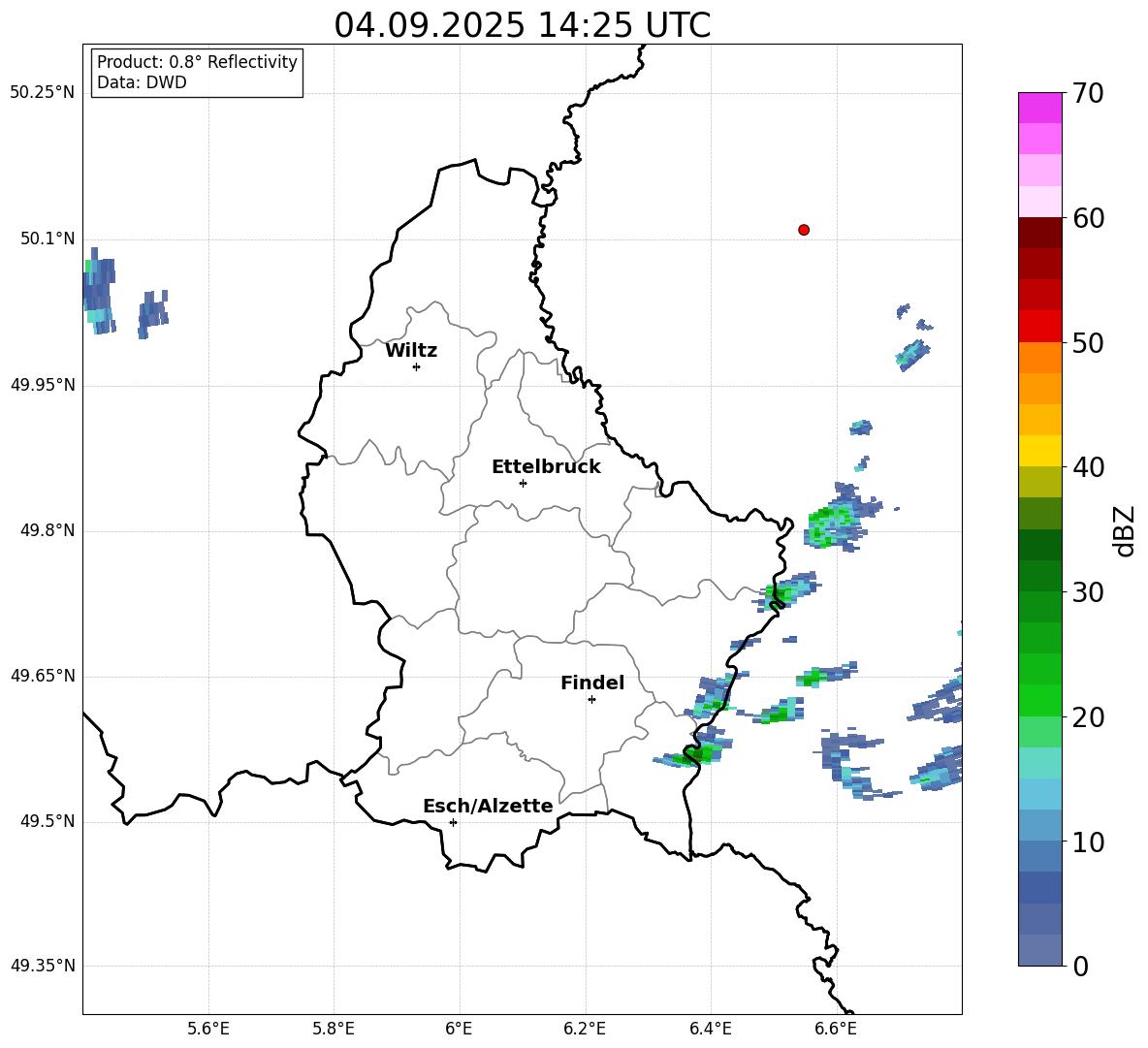Click the title '04.09.2025 14:25 UTC'
The image size is (1148, 1048).
(x=522, y=25)
